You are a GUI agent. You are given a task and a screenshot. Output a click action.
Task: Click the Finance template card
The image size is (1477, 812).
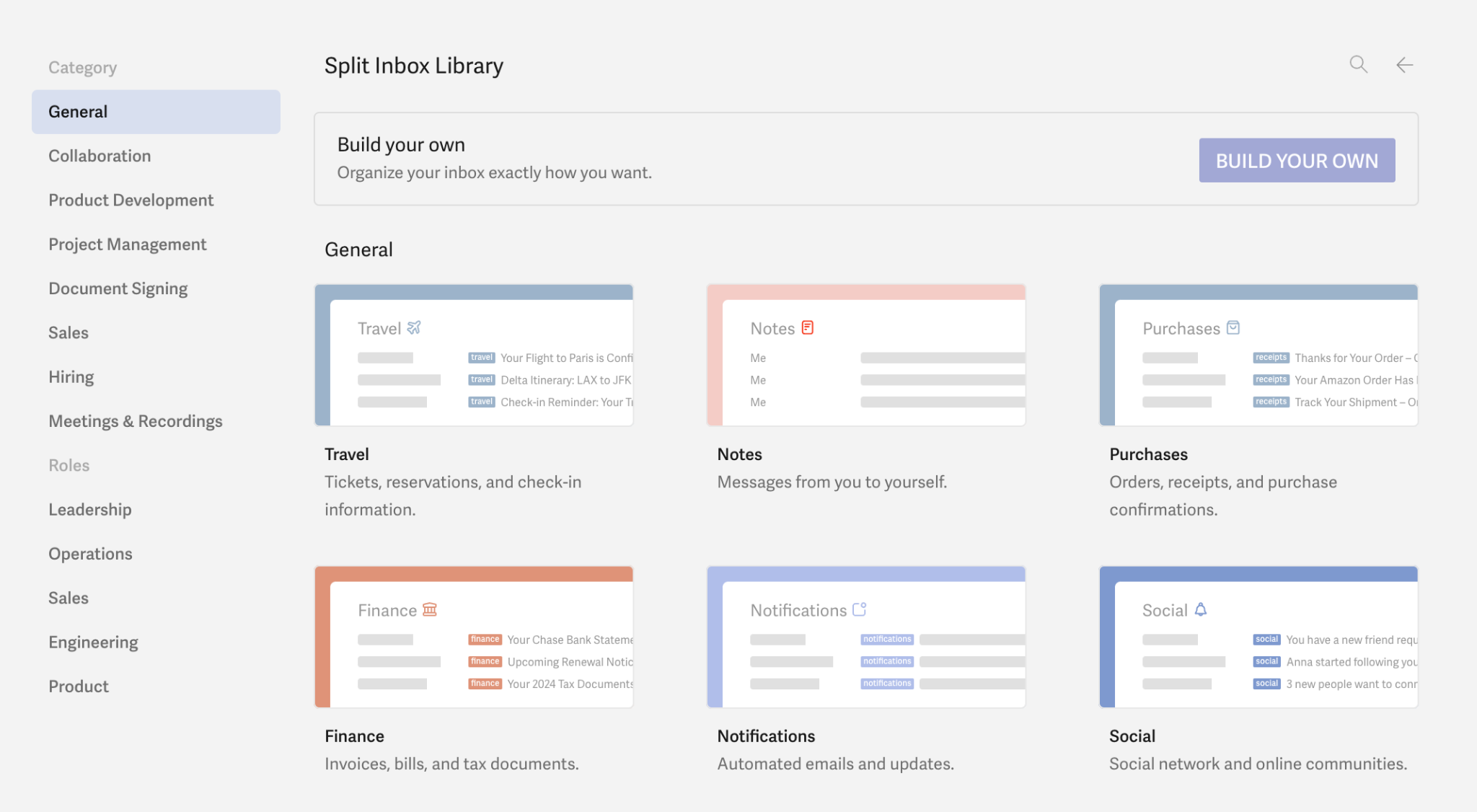[x=474, y=637]
